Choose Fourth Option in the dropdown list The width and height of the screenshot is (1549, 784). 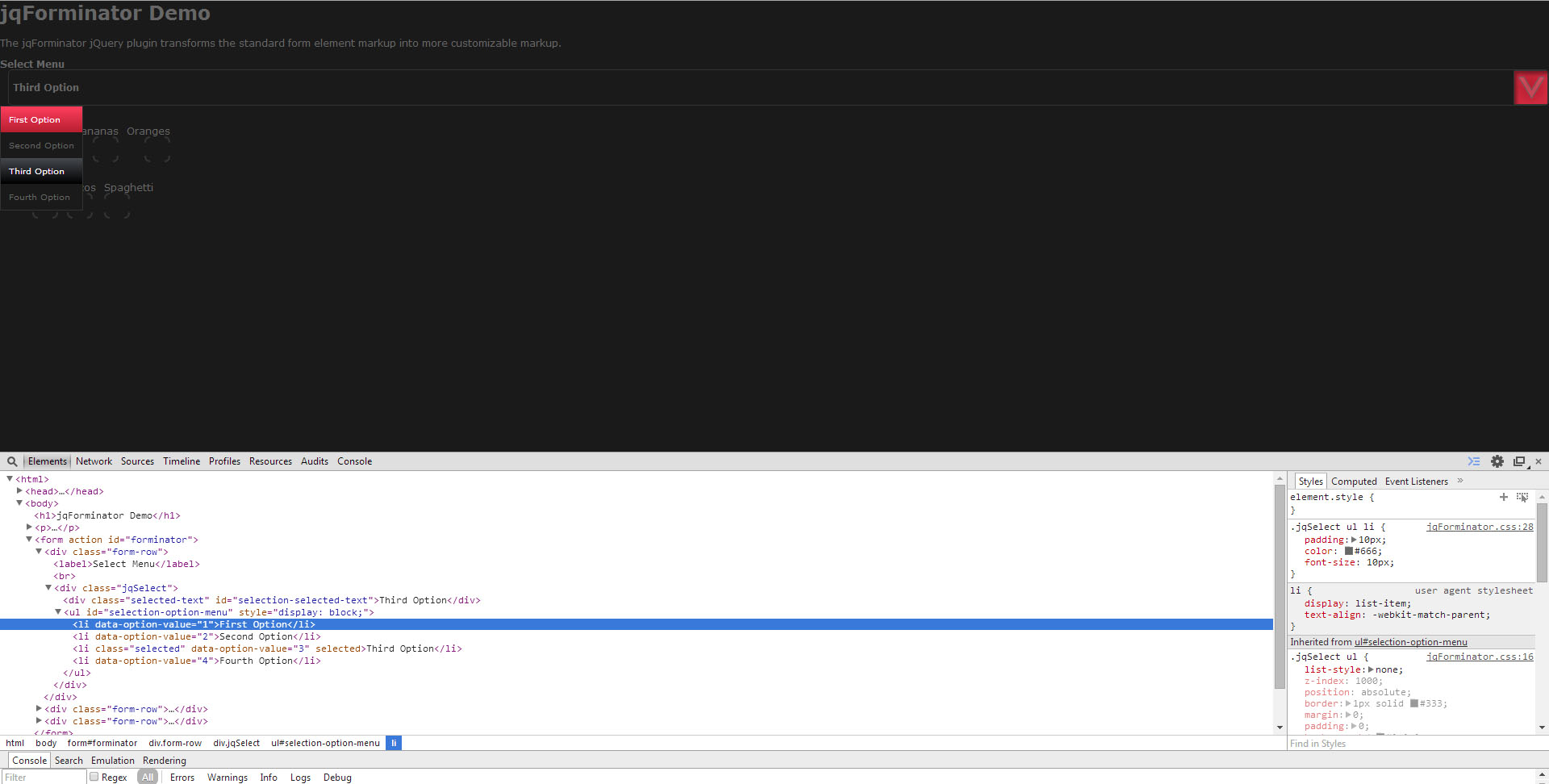pyautogui.click(x=41, y=197)
